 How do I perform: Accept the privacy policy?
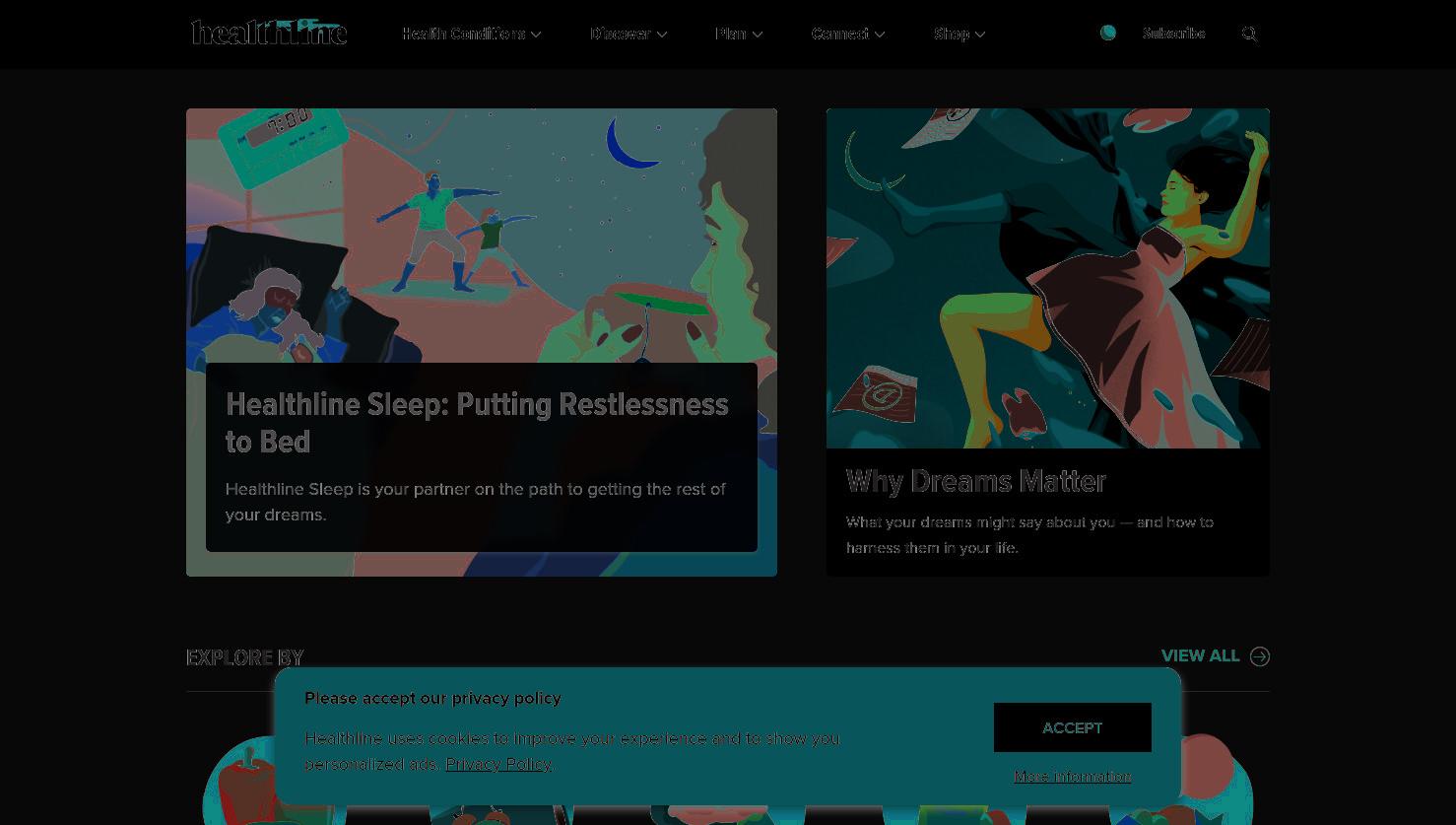(1073, 727)
